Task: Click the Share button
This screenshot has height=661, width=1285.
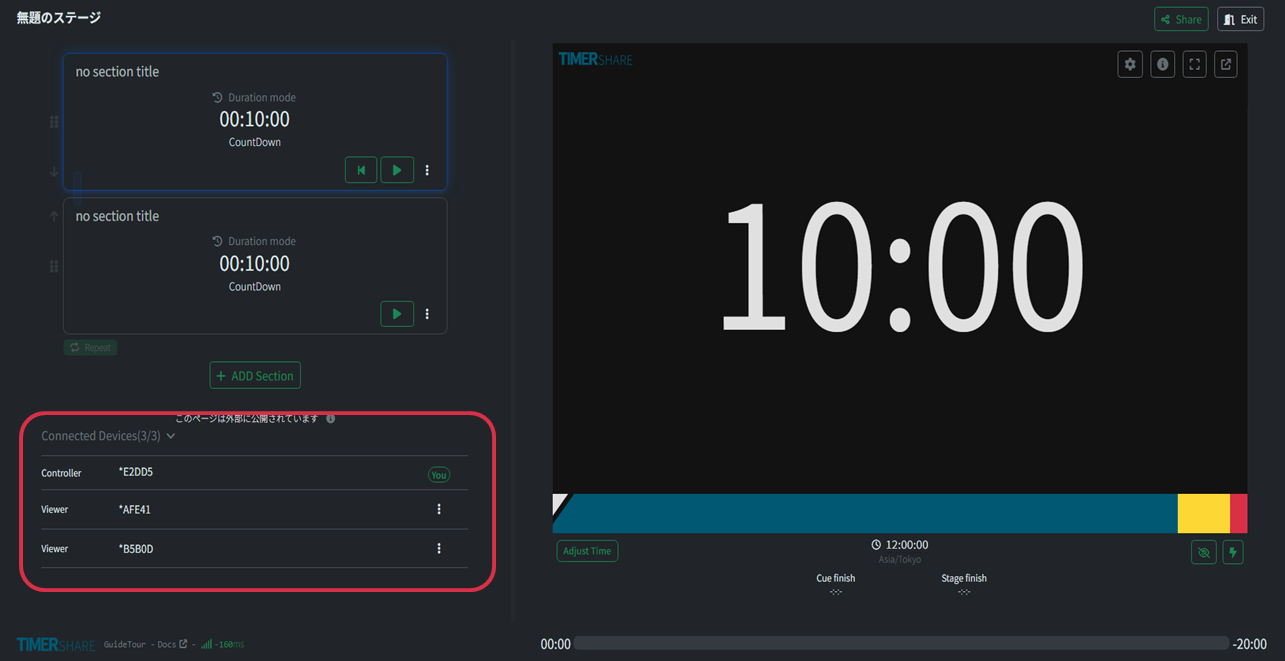Action: [x=1181, y=19]
